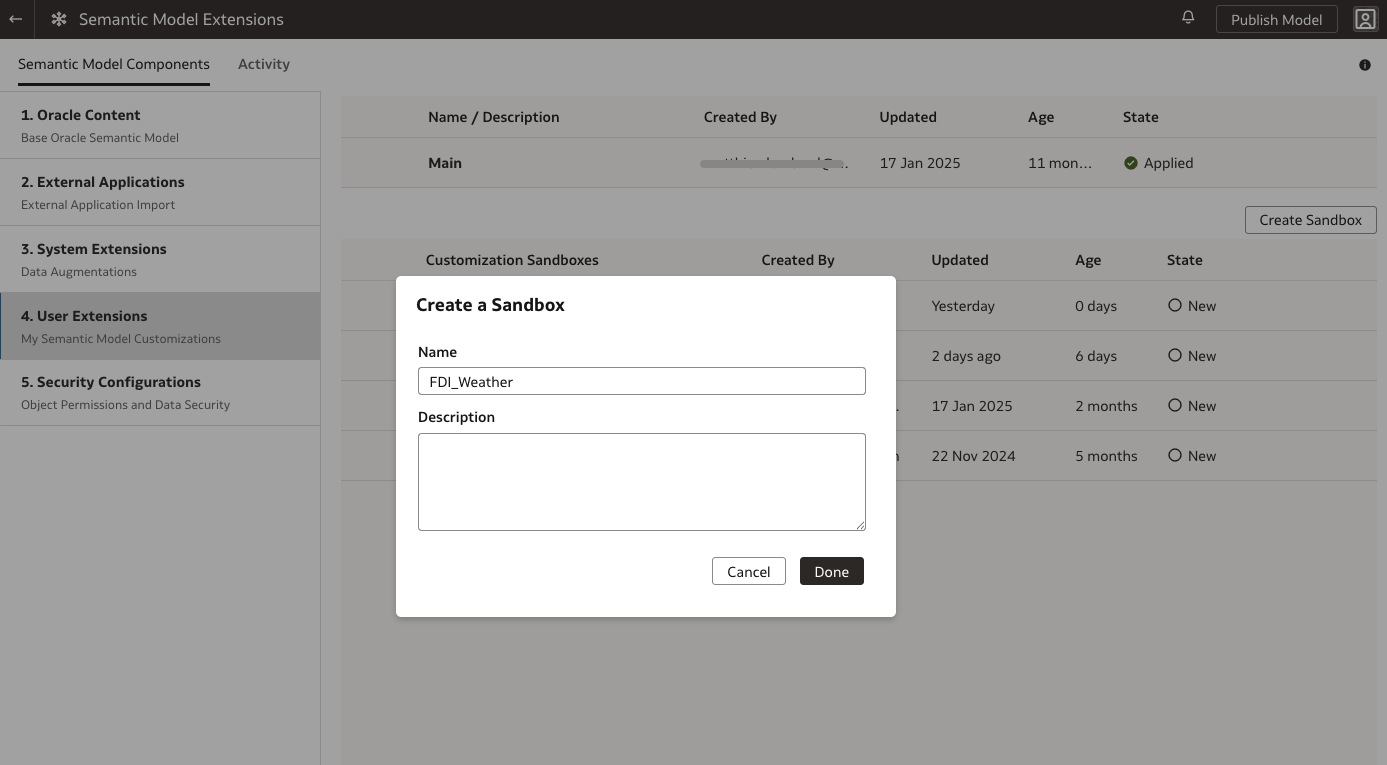
Task: Select the New status radio on the 6 days row
Action: coord(1174,355)
